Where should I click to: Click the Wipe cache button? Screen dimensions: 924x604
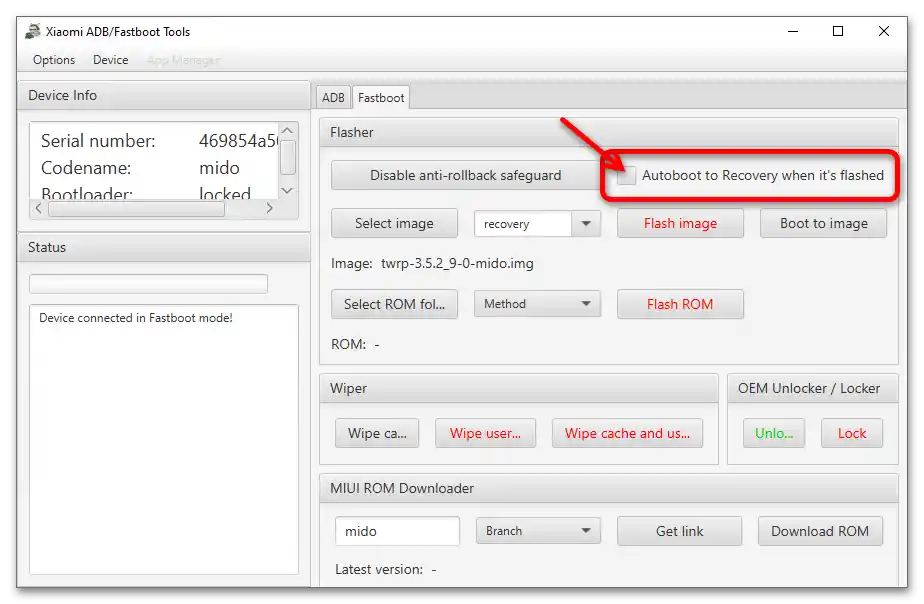point(377,433)
